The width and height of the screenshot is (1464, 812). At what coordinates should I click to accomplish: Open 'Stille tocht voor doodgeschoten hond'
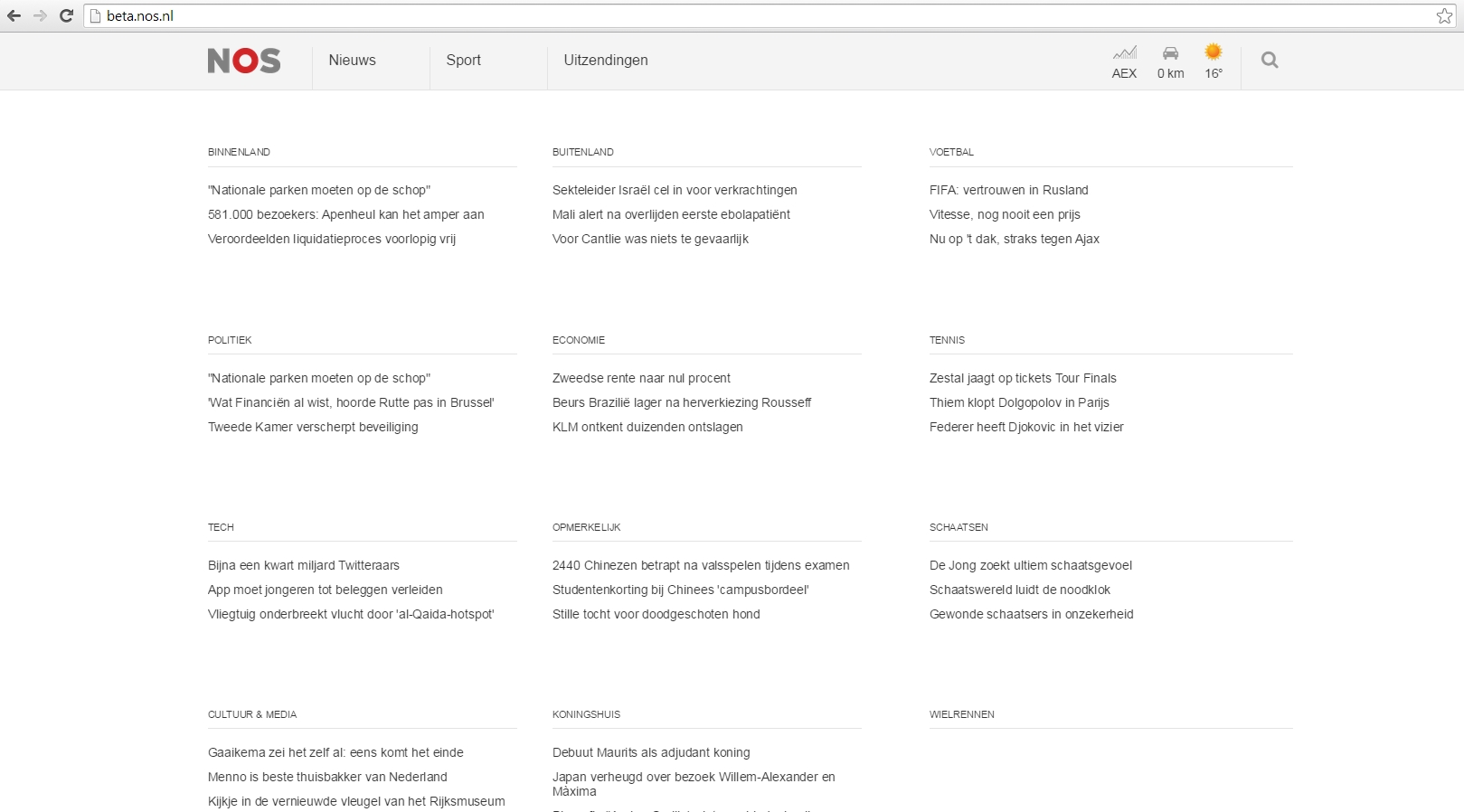[656, 614]
